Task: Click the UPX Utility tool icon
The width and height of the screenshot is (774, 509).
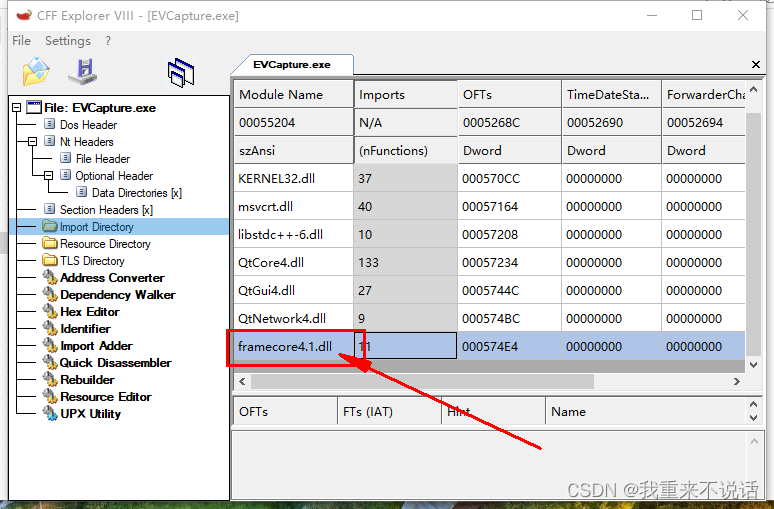Action: click(x=50, y=414)
